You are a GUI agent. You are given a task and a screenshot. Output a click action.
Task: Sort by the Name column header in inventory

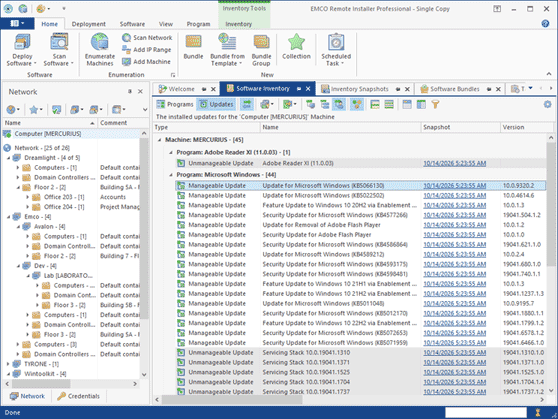(341, 127)
